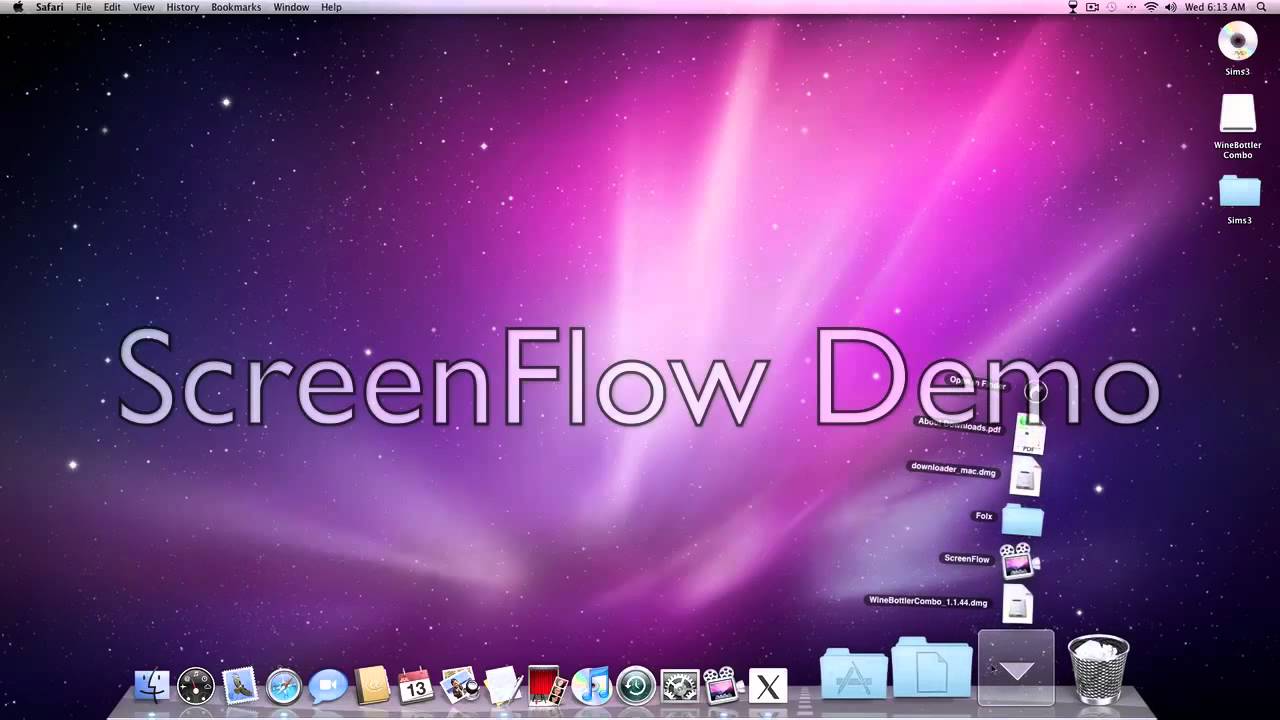Open the History menu
The width and height of the screenshot is (1280, 720).
pyautogui.click(x=183, y=7)
